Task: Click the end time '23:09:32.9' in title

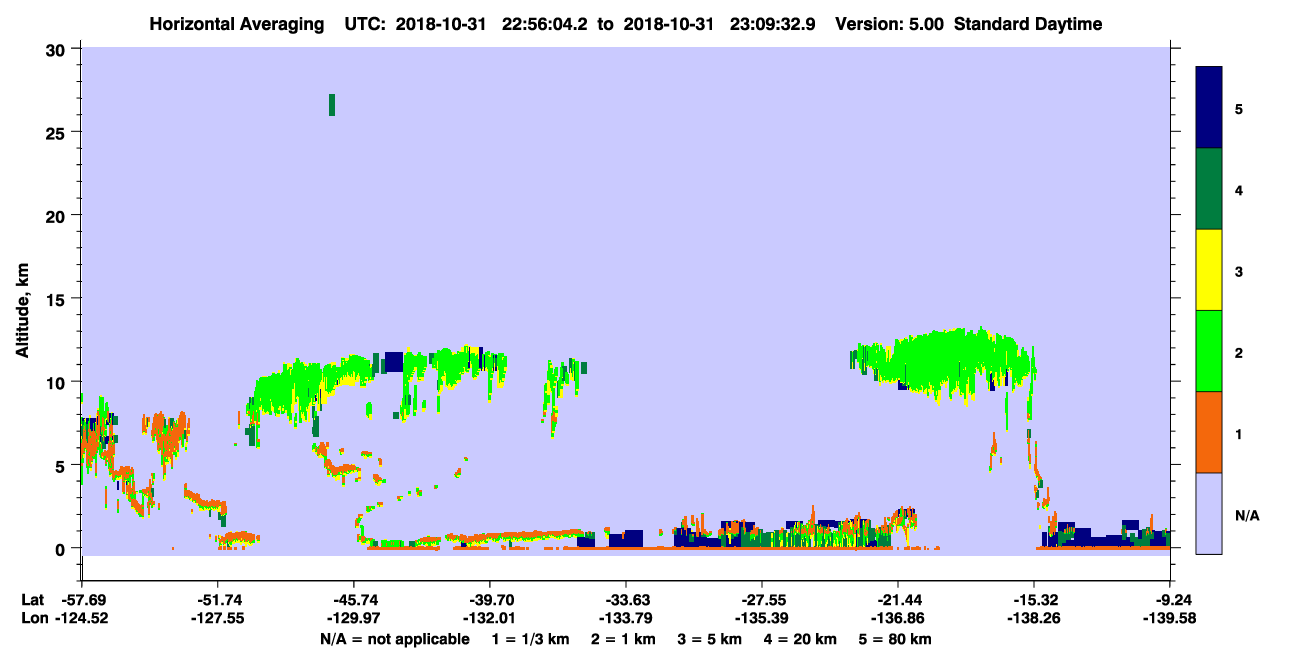Action: tap(773, 24)
